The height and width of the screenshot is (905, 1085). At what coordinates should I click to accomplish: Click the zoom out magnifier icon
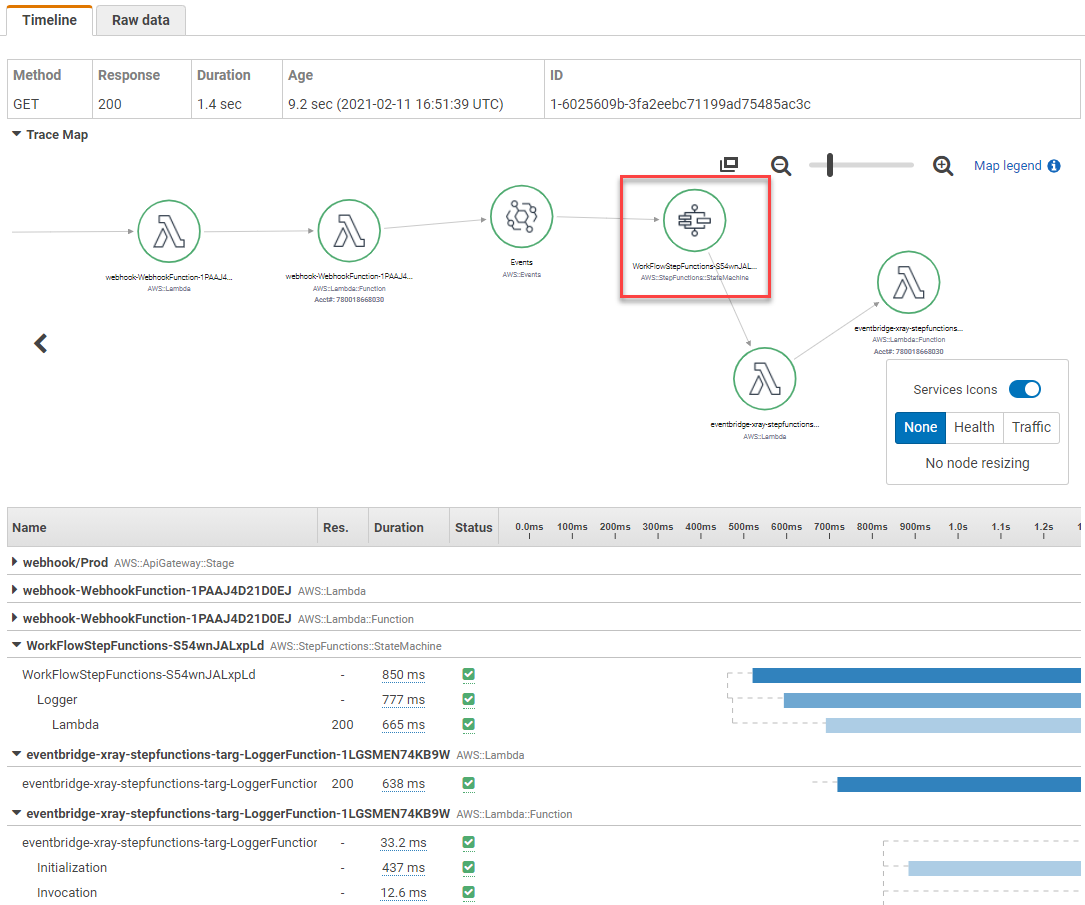781,166
